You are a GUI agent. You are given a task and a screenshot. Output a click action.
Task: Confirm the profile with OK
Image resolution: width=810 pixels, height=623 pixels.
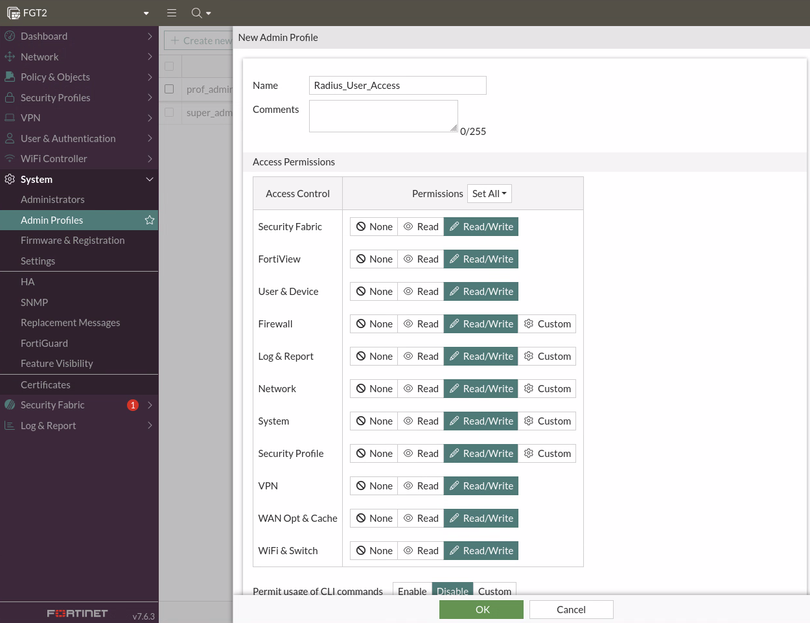481,610
